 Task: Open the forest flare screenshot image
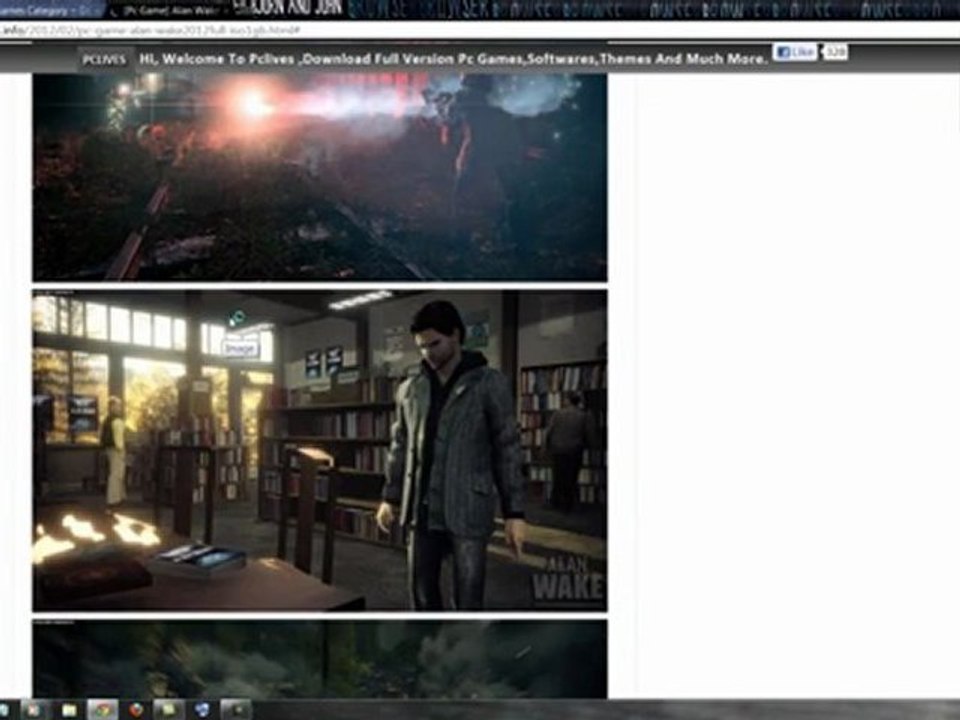[x=320, y=176]
